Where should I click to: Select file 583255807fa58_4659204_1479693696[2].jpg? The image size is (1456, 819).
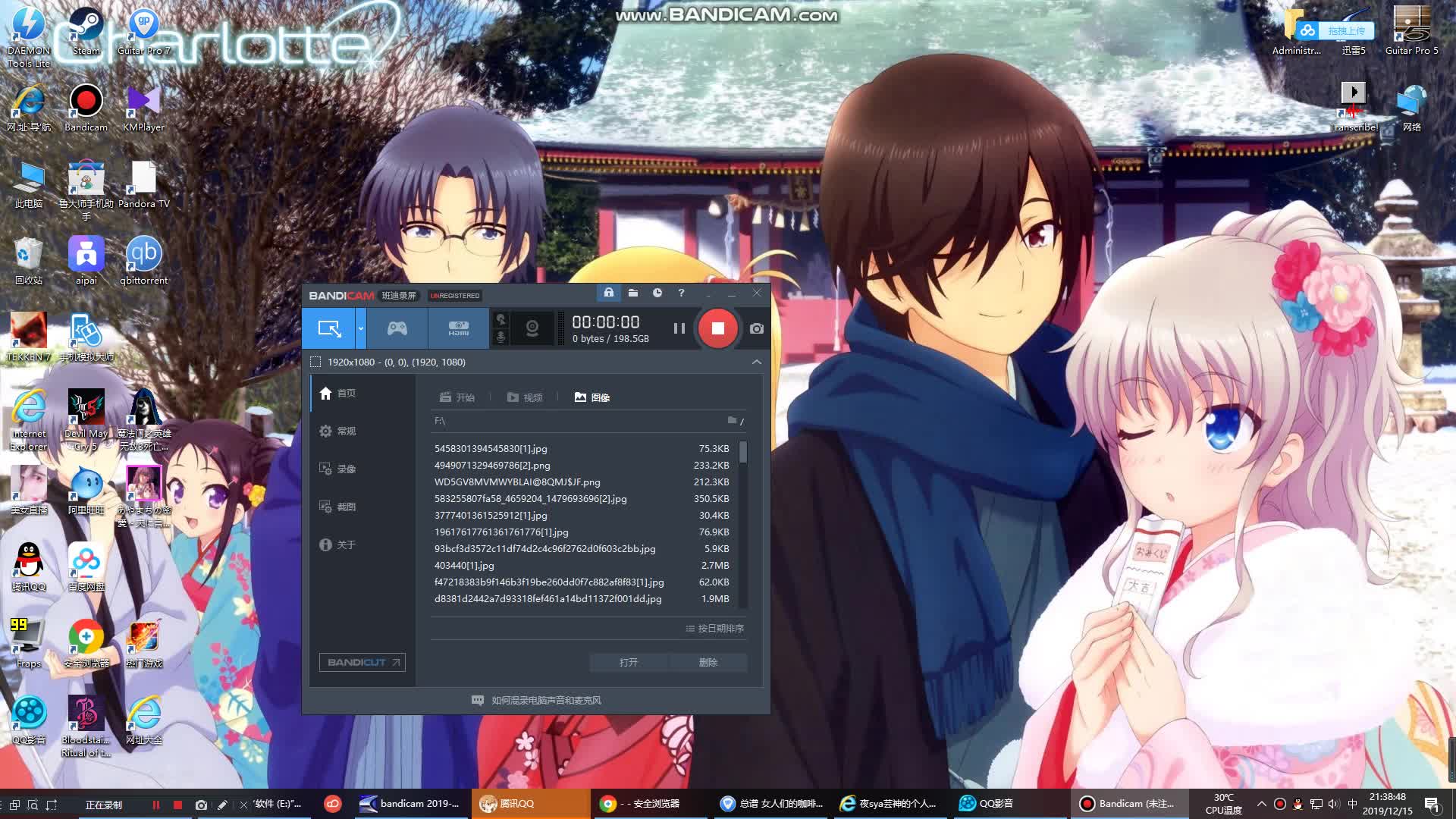[x=582, y=498]
